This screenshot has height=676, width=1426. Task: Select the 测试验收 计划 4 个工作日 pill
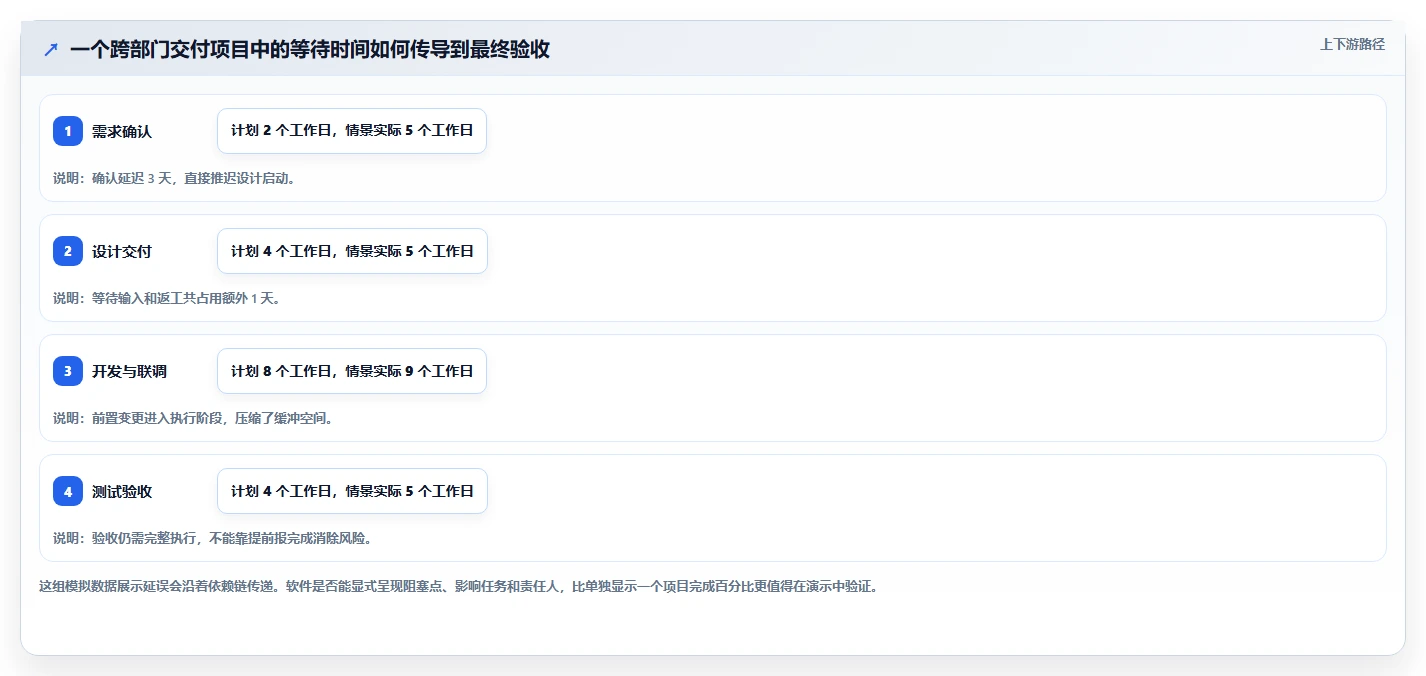click(x=352, y=491)
